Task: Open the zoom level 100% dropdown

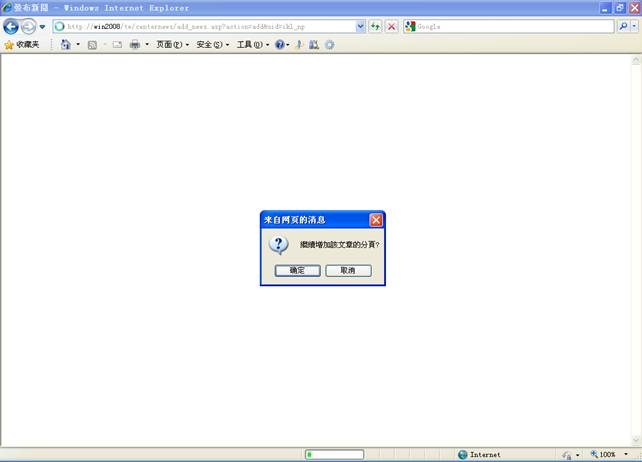Action: pyautogui.click(x=609, y=454)
